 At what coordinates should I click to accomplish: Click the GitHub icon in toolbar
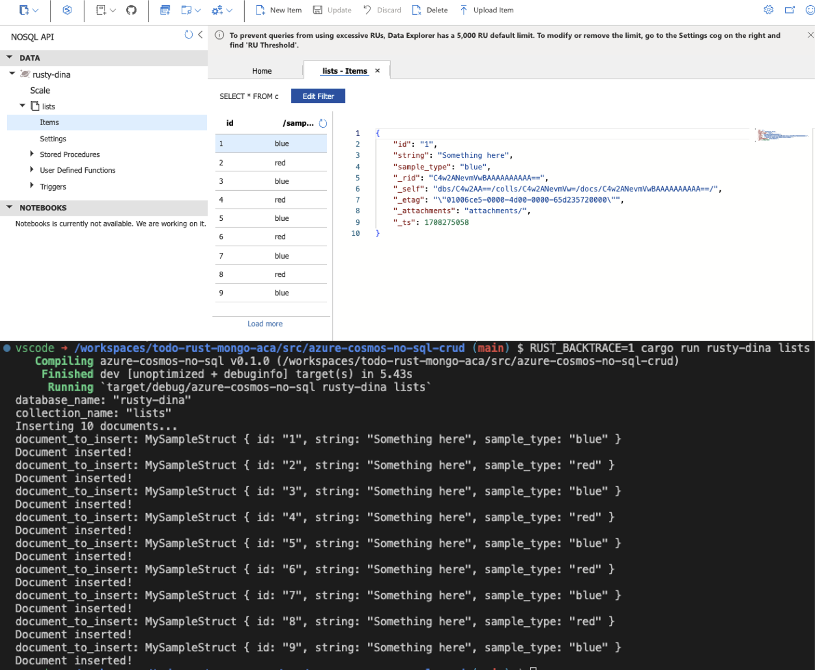coord(131,10)
